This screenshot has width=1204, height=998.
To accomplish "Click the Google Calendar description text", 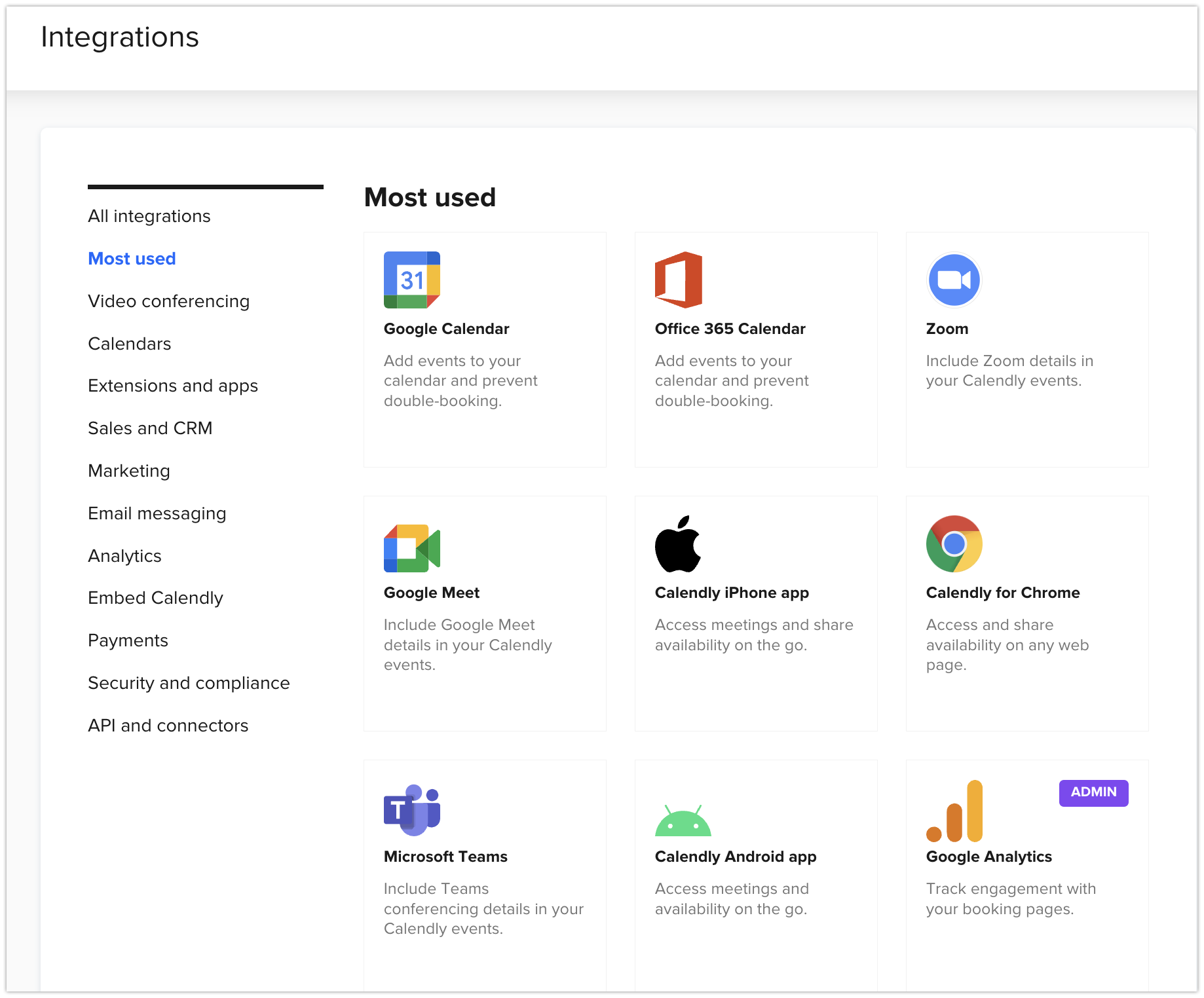I will pyautogui.click(x=461, y=380).
